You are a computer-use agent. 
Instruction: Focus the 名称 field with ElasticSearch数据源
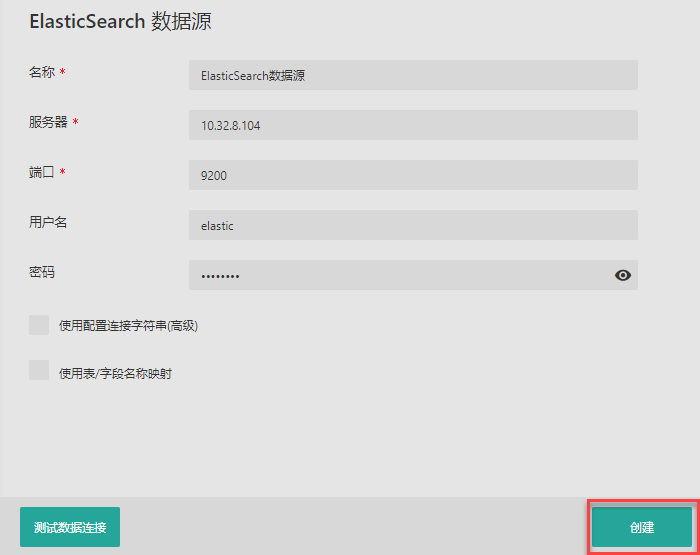(x=413, y=75)
